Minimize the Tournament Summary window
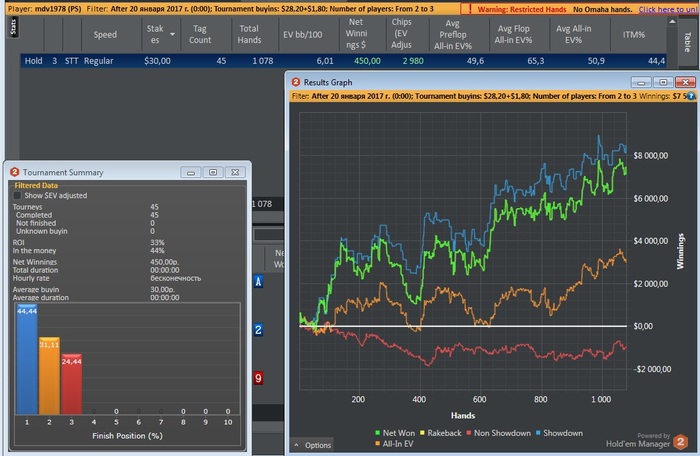Screen dimensions: 700x456 click(191, 172)
